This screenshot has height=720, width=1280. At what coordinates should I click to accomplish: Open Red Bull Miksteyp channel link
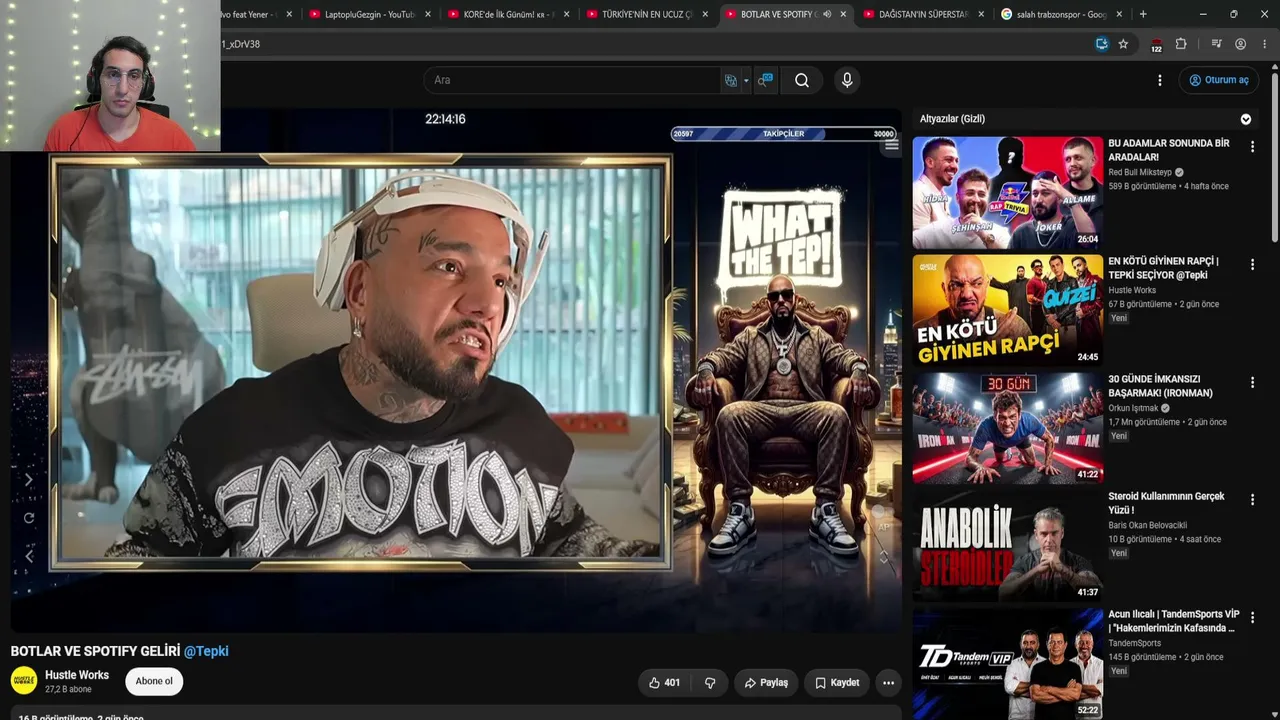pos(1140,172)
